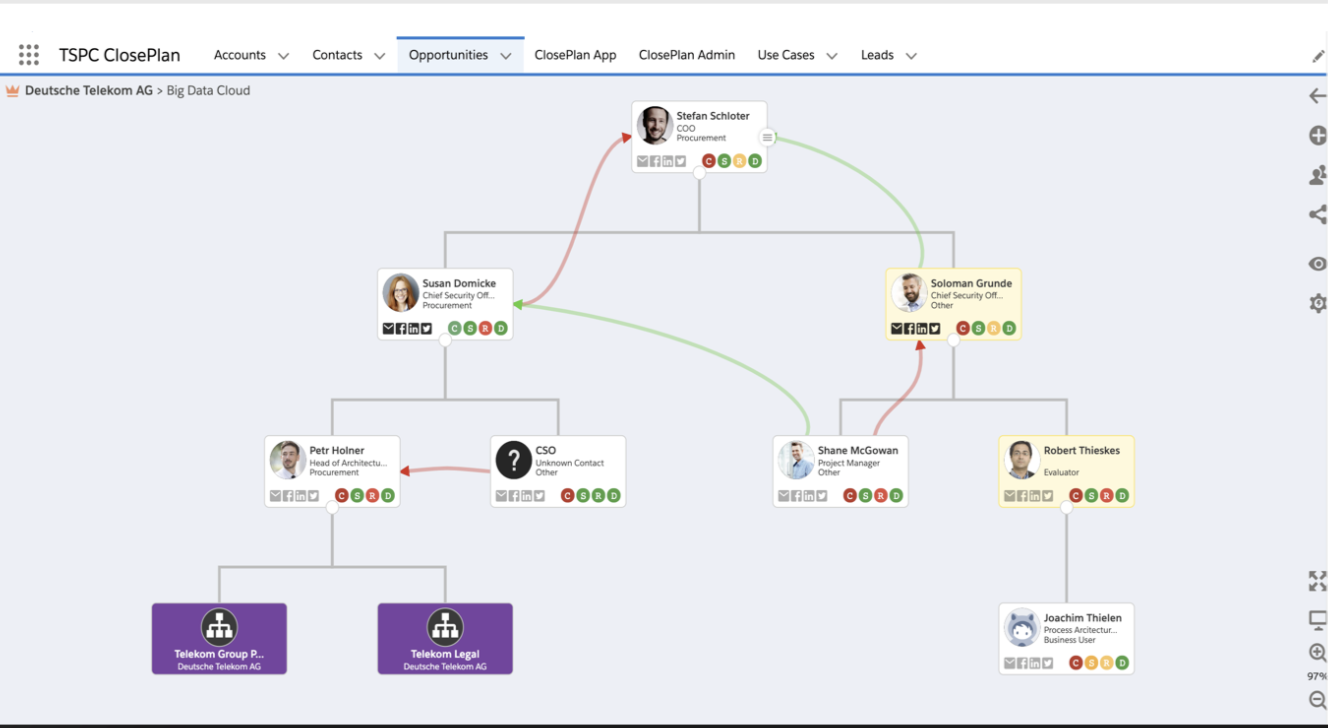1328x728 pixels.
Task: Collapse branch via circle under Soloman Grunde
Action: 953,340
